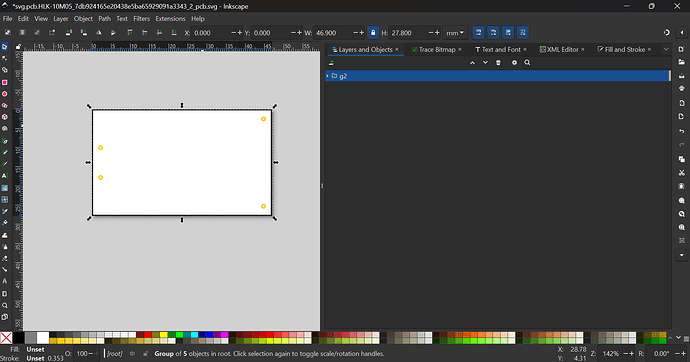Increment the W width value
The width and height of the screenshot is (690, 362).
pos(362,33)
